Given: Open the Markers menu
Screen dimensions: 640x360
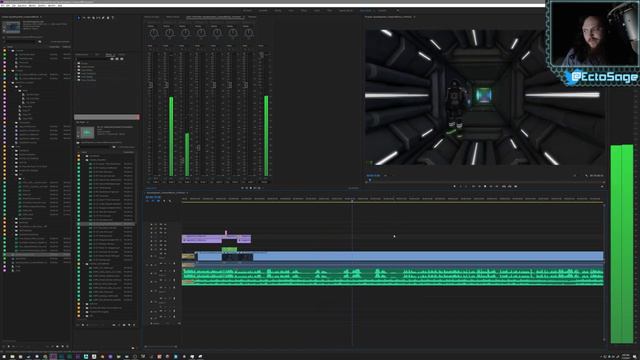Looking at the screenshot, I should [x=33, y=6].
